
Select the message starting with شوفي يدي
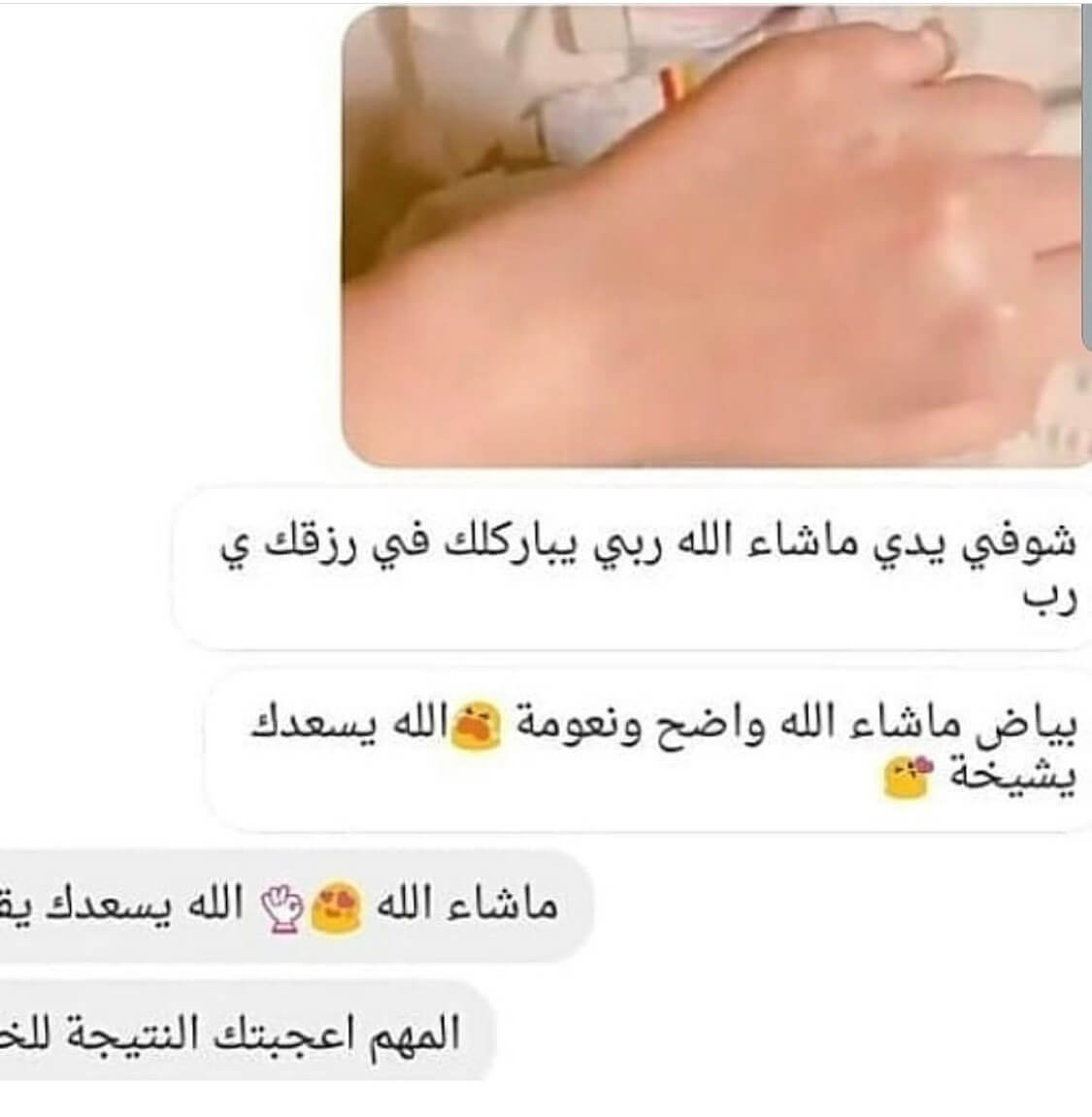633,568
